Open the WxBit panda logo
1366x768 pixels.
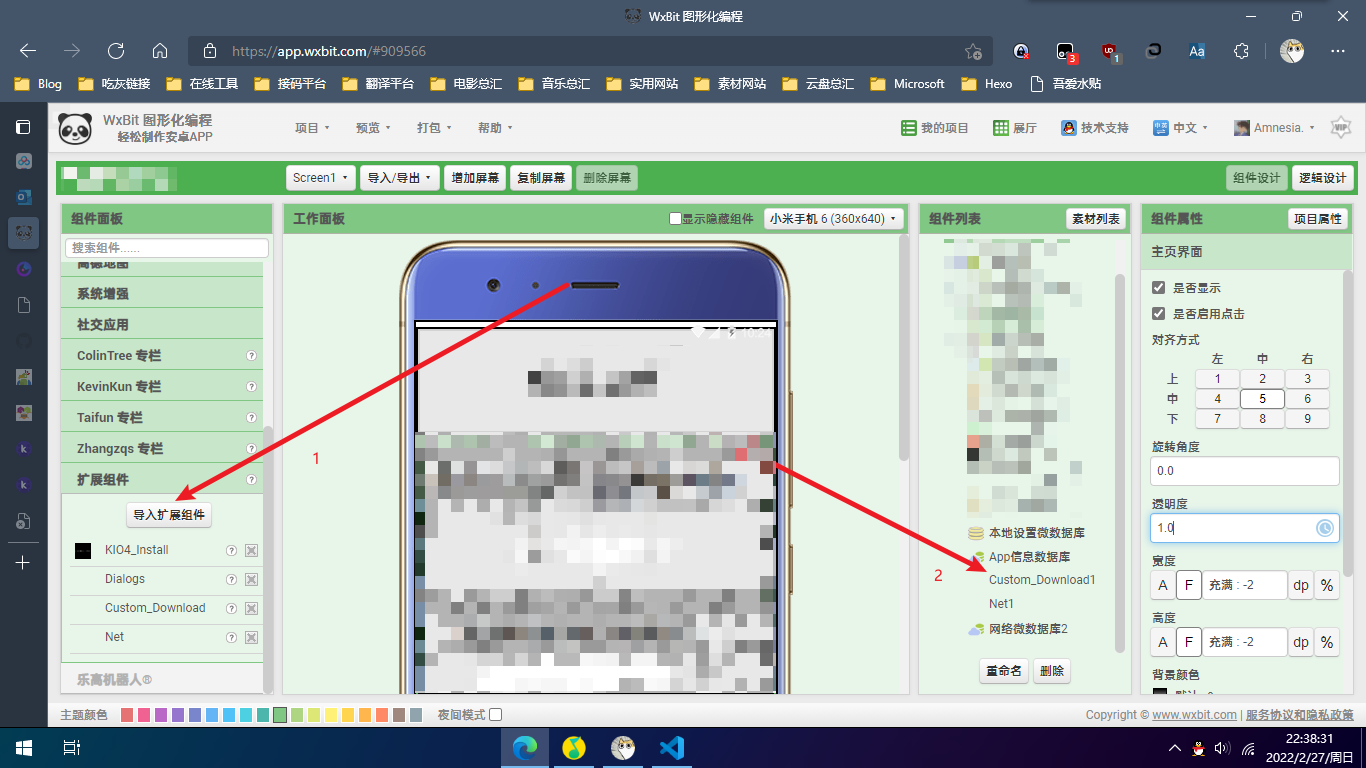(x=75, y=128)
